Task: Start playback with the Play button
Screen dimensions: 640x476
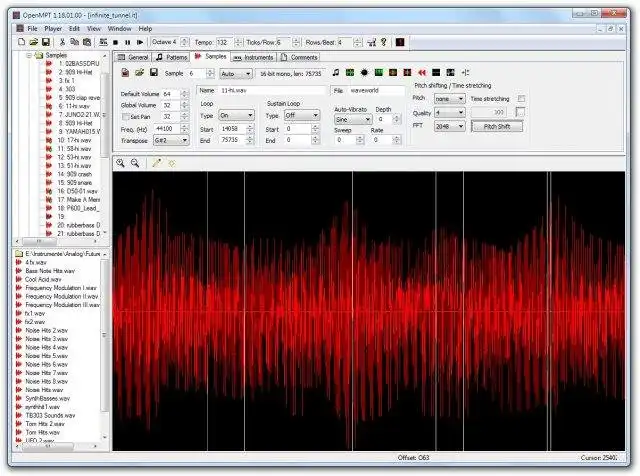Action: 140,42
